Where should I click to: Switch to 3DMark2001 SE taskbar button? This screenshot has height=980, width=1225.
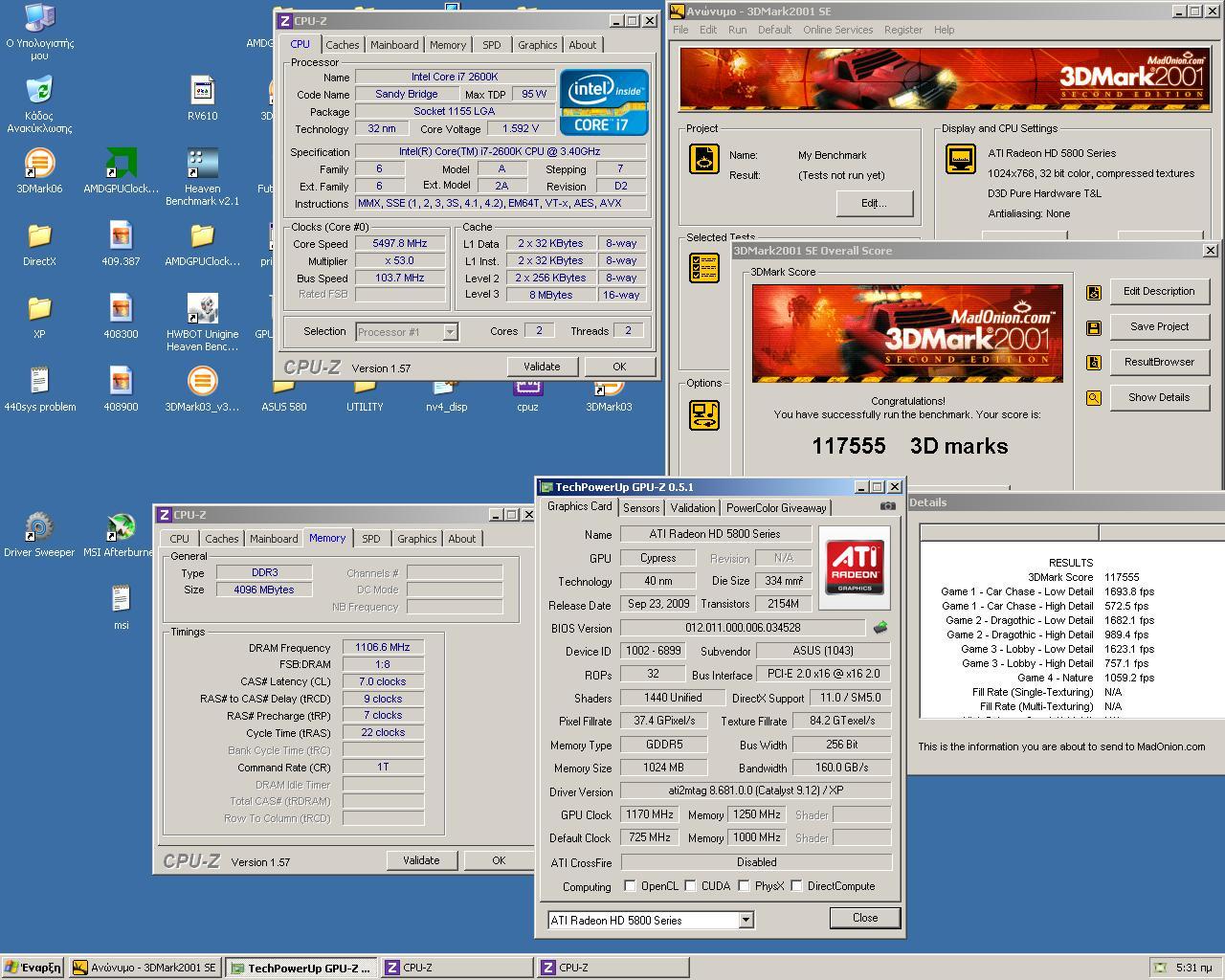147,968
